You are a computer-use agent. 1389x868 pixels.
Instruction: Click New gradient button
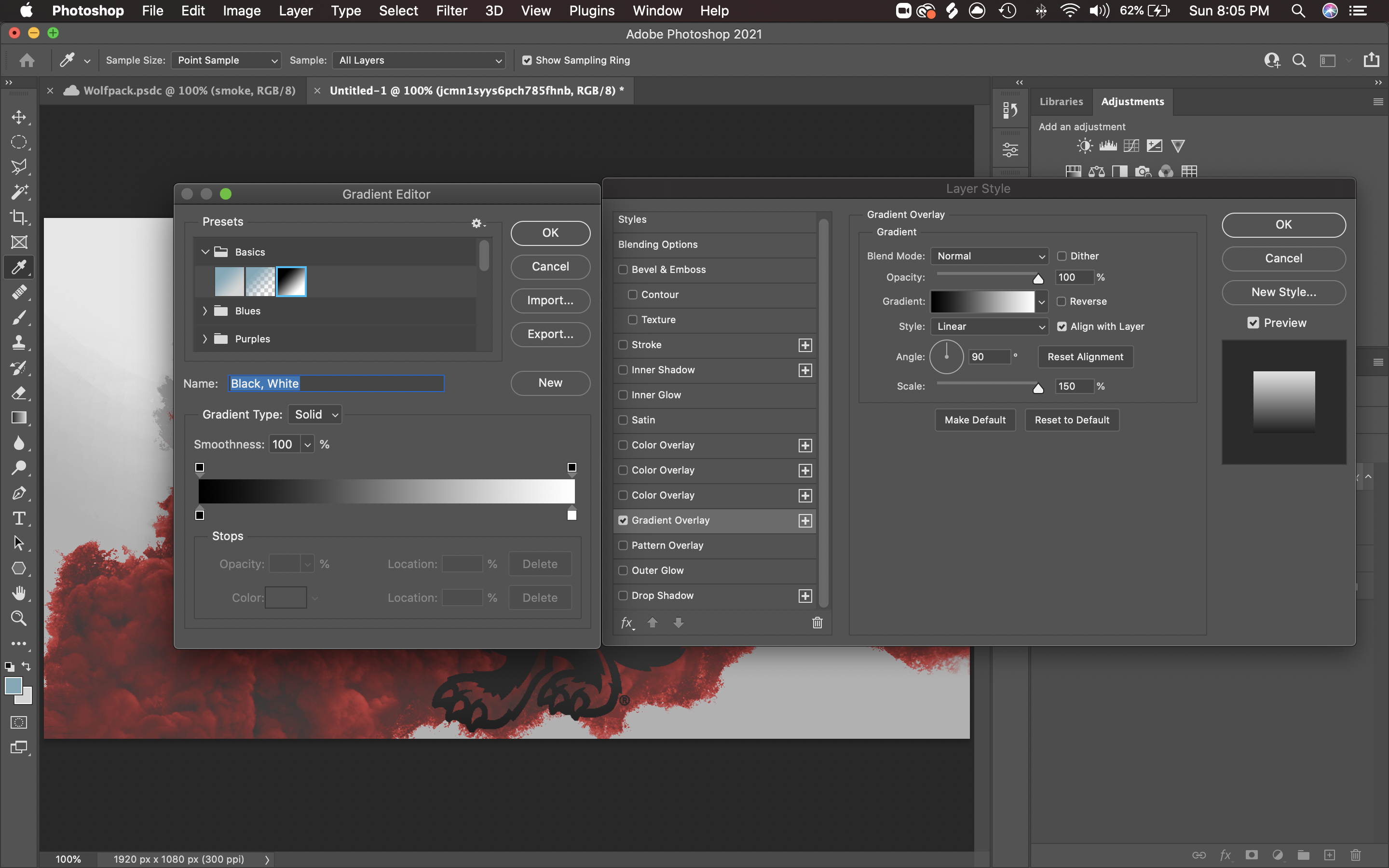pyautogui.click(x=550, y=383)
